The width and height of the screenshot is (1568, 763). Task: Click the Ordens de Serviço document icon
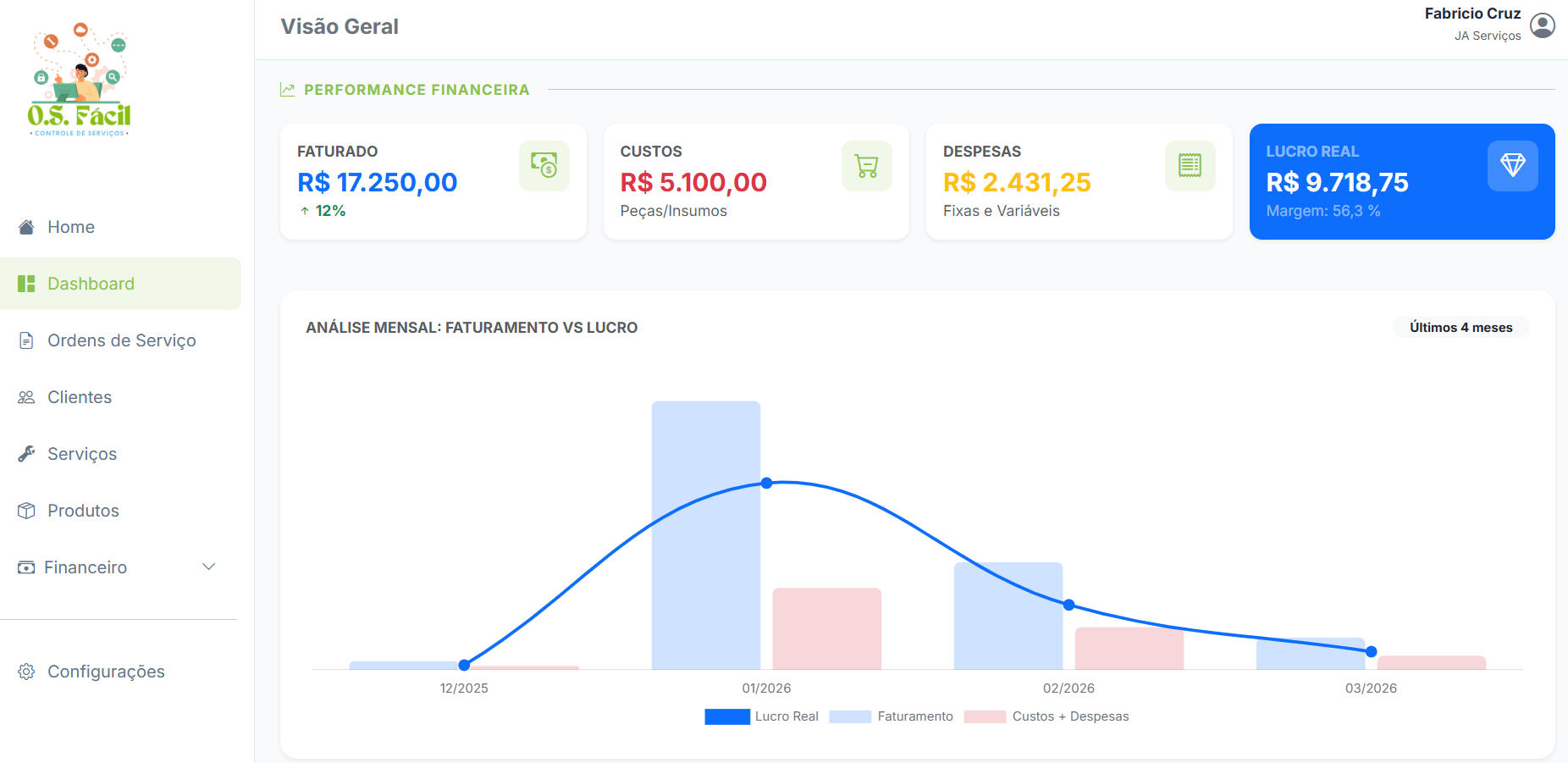tap(25, 340)
